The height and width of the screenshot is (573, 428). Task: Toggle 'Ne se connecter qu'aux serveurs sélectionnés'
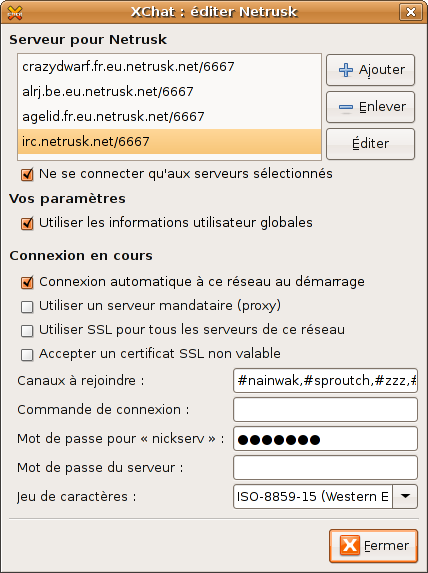coord(27,174)
